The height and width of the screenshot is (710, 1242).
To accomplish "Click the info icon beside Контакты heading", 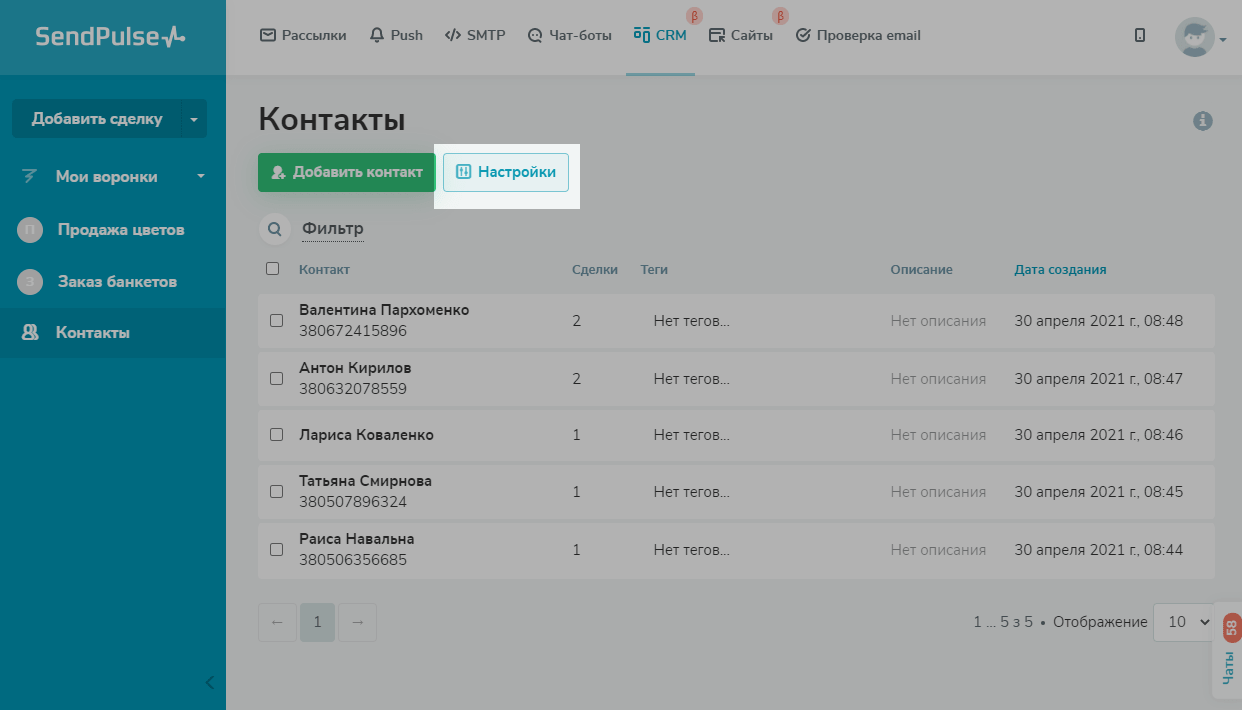I will click(x=1202, y=121).
